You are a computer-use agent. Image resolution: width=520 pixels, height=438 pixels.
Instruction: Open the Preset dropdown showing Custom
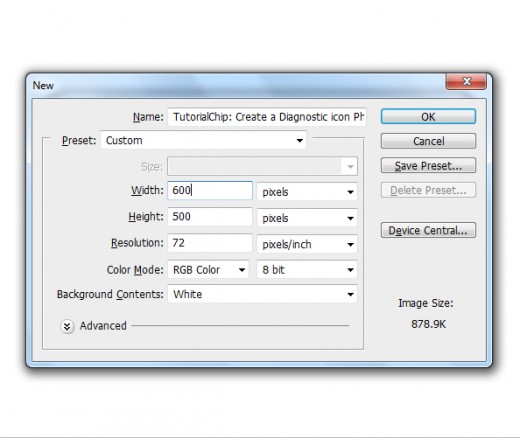tap(203, 140)
